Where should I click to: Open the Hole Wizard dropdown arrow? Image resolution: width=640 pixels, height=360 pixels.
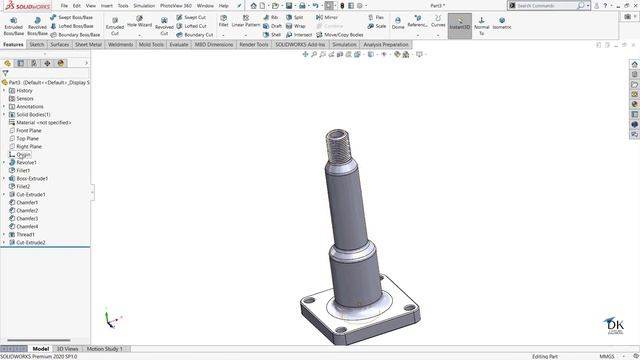click(139, 36)
